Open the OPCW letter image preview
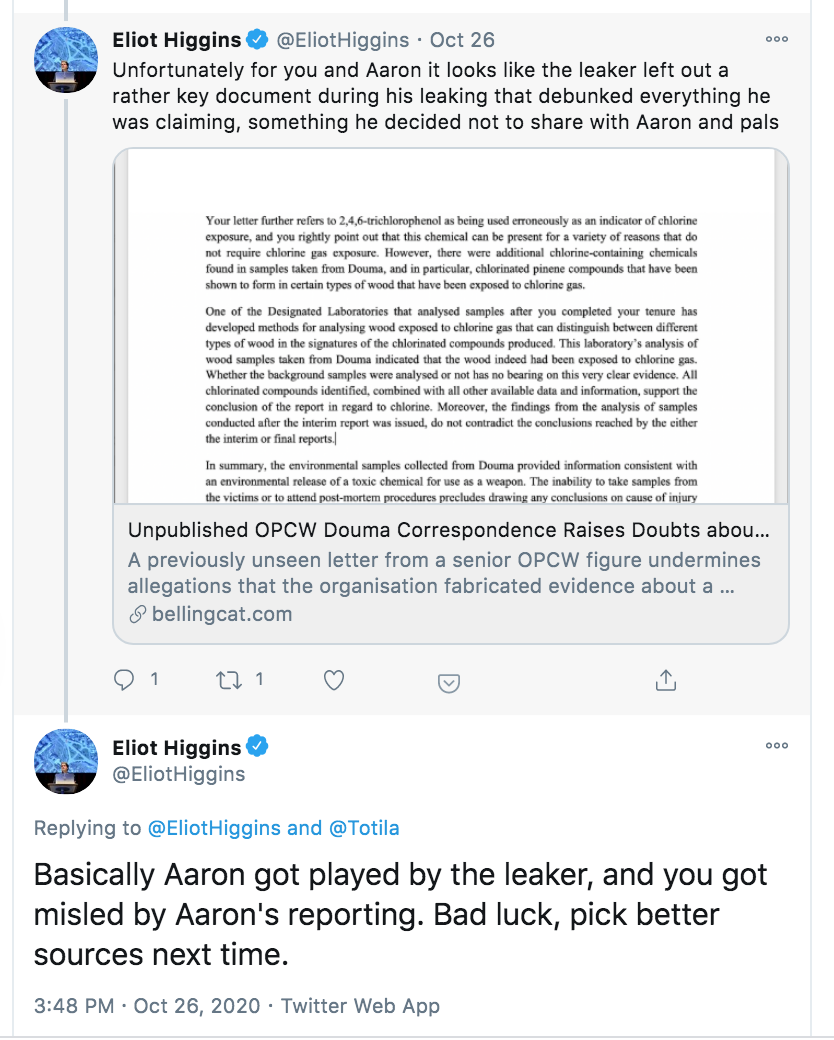This screenshot has height=1040, width=834. tap(451, 326)
